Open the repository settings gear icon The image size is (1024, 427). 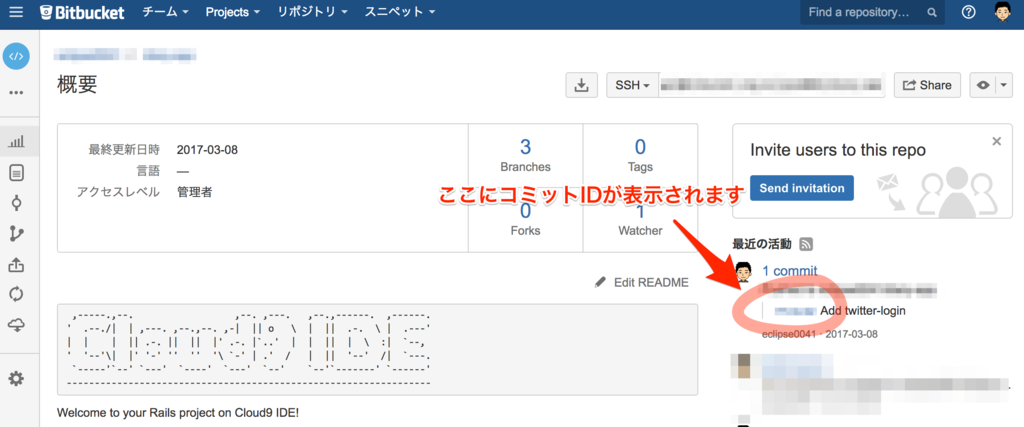point(16,378)
